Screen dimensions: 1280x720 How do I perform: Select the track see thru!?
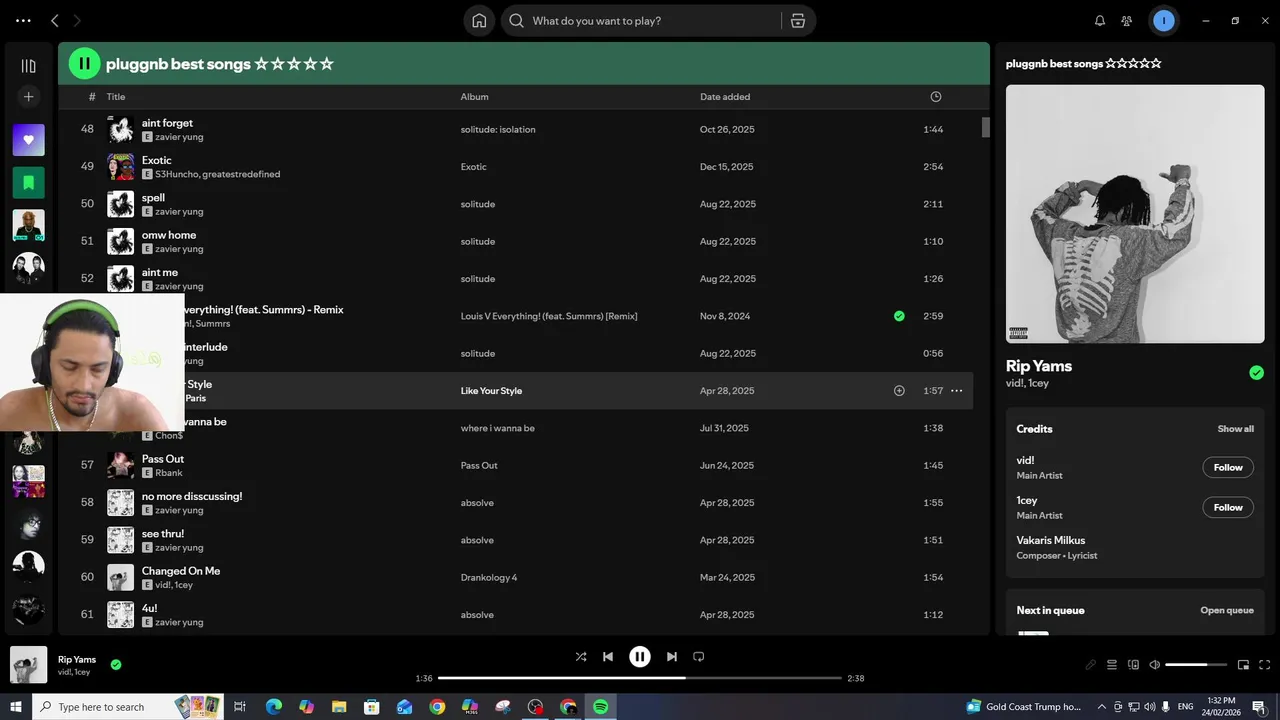pos(163,534)
